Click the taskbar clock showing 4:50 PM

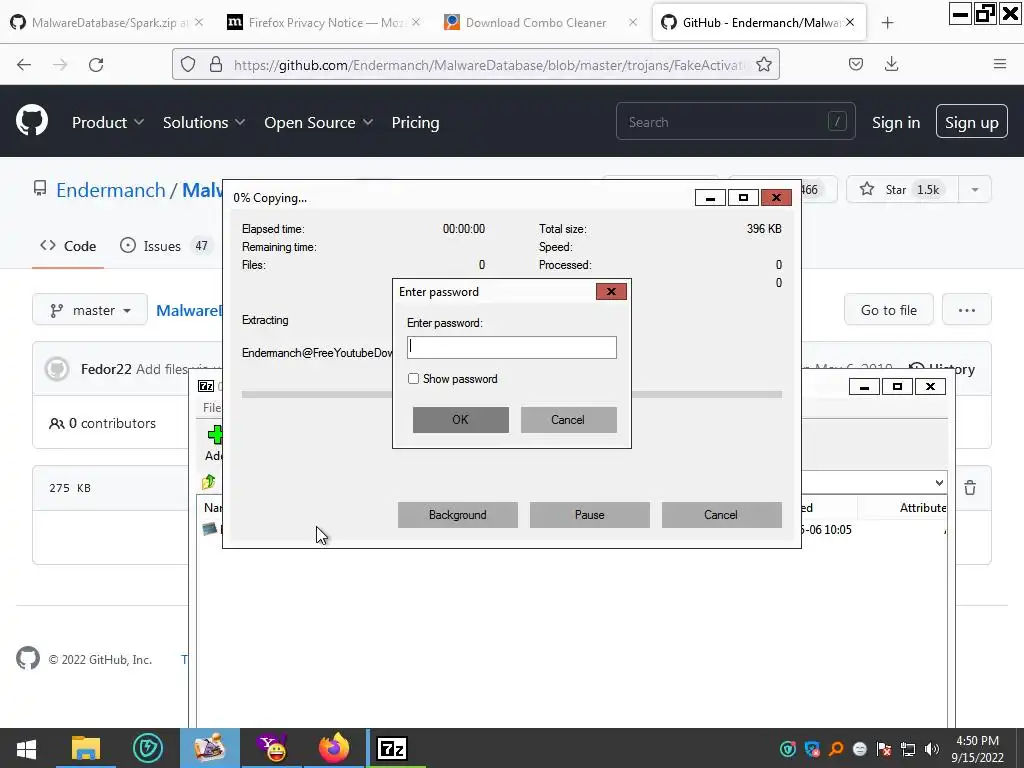point(977,749)
